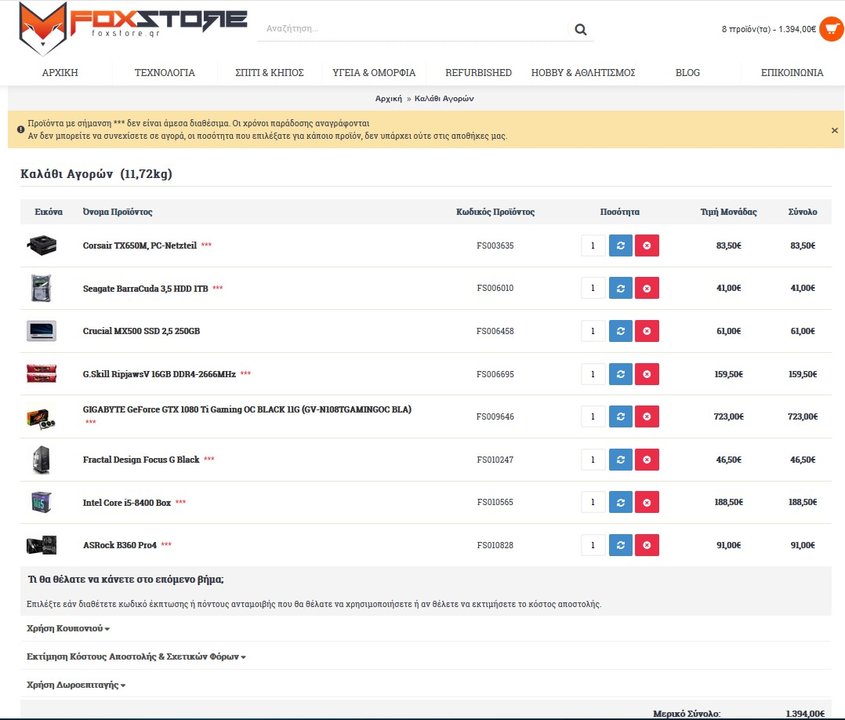Click the Fractal Design case thumbnail
Viewport: 845px width, 720px height.
(41, 460)
